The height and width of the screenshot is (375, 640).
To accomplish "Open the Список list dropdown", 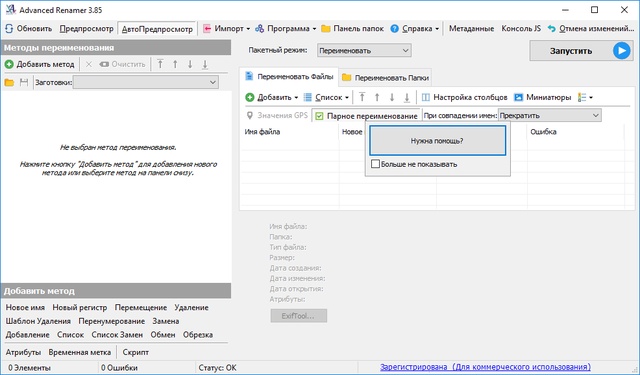I will pyautogui.click(x=326, y=97).
